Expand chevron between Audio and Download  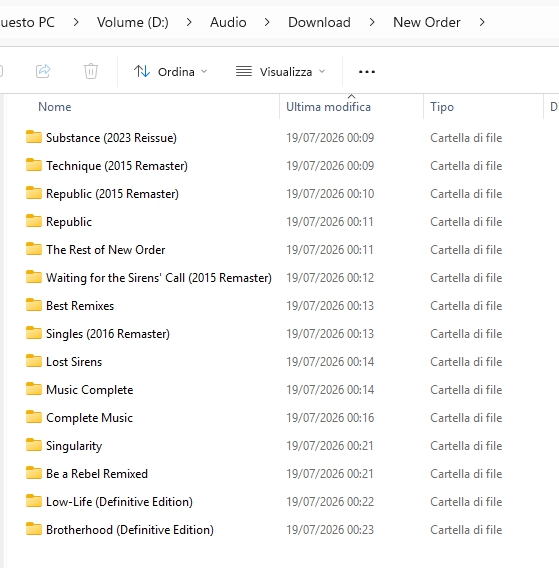(267, 22)
